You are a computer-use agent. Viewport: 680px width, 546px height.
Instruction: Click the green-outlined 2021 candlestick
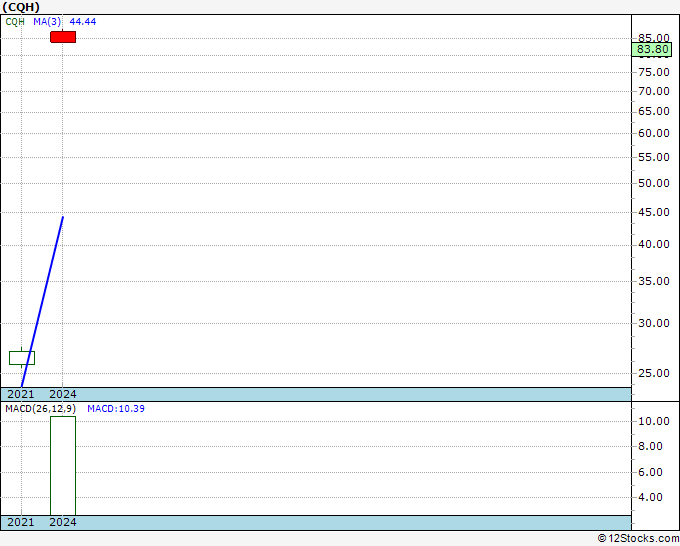(x=22, y=358)
